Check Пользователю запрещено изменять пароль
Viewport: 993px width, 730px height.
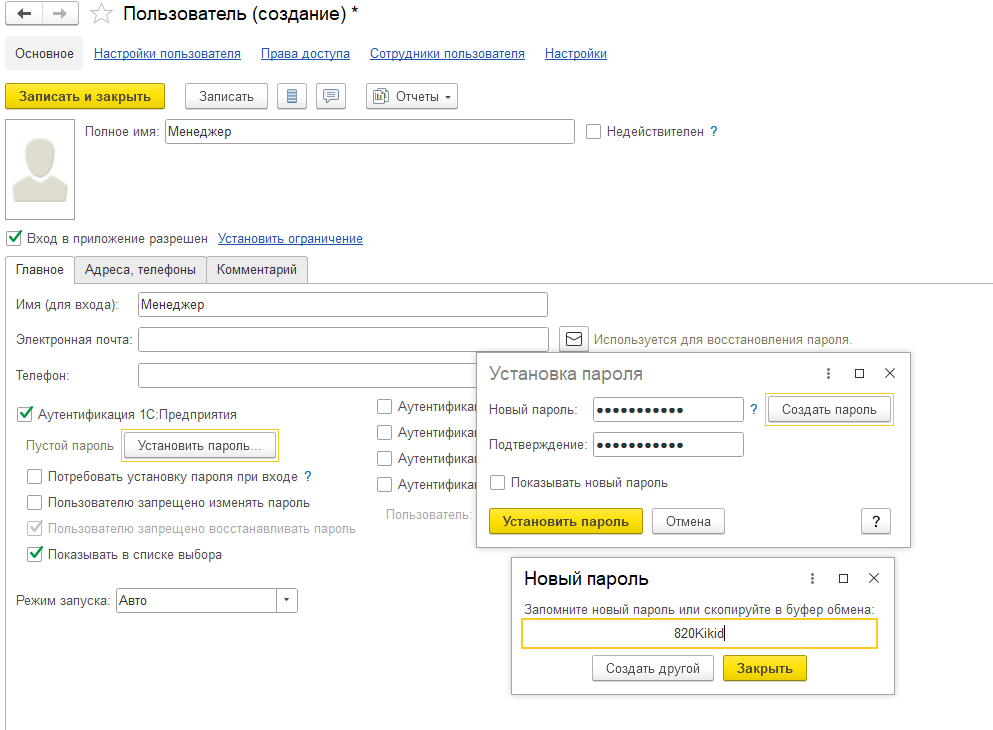pos(35,503)
